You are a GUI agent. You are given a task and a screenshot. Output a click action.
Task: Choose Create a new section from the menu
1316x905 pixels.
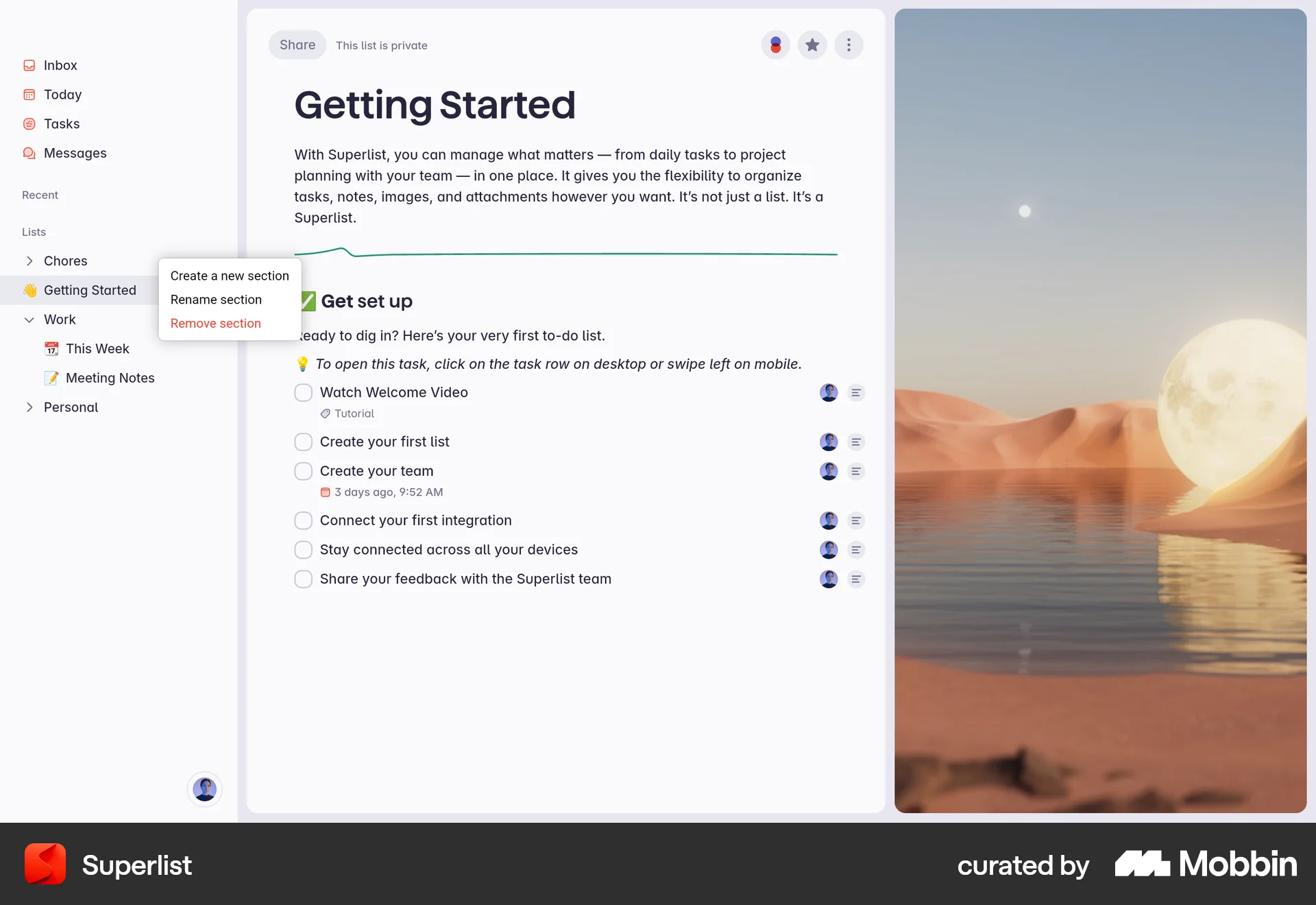(230, 276)
